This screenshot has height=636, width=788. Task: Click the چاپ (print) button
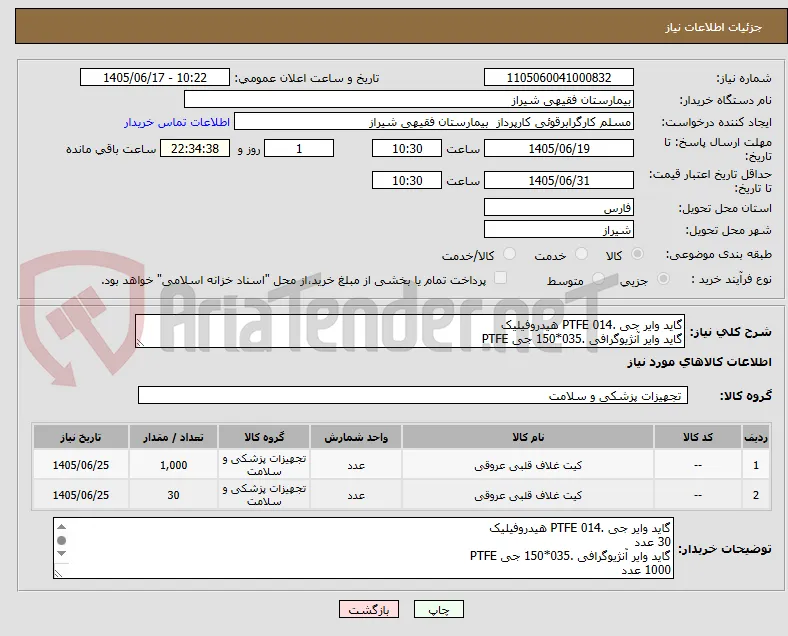coord(438,609)
